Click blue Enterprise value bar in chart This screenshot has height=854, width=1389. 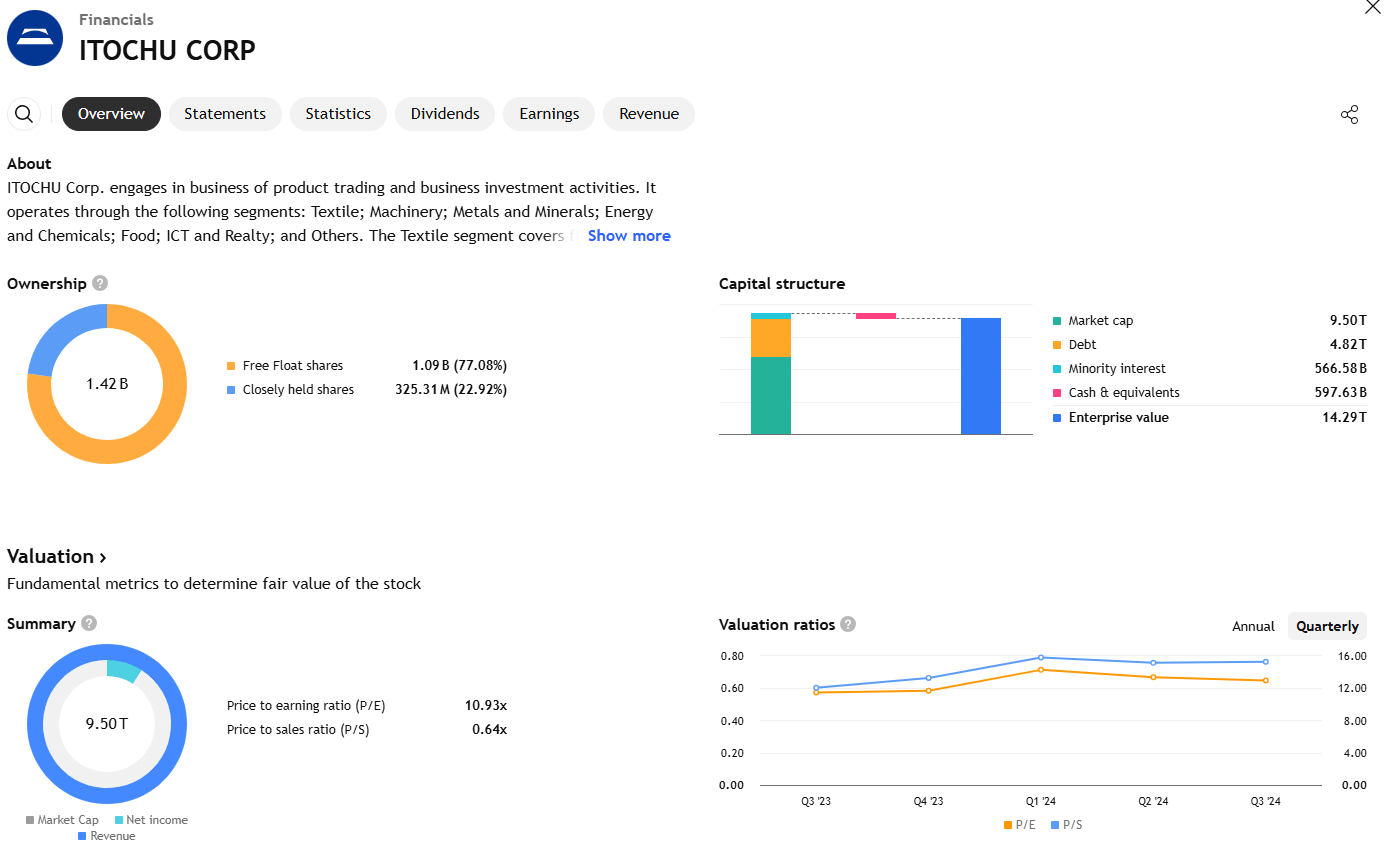(981, 376)
